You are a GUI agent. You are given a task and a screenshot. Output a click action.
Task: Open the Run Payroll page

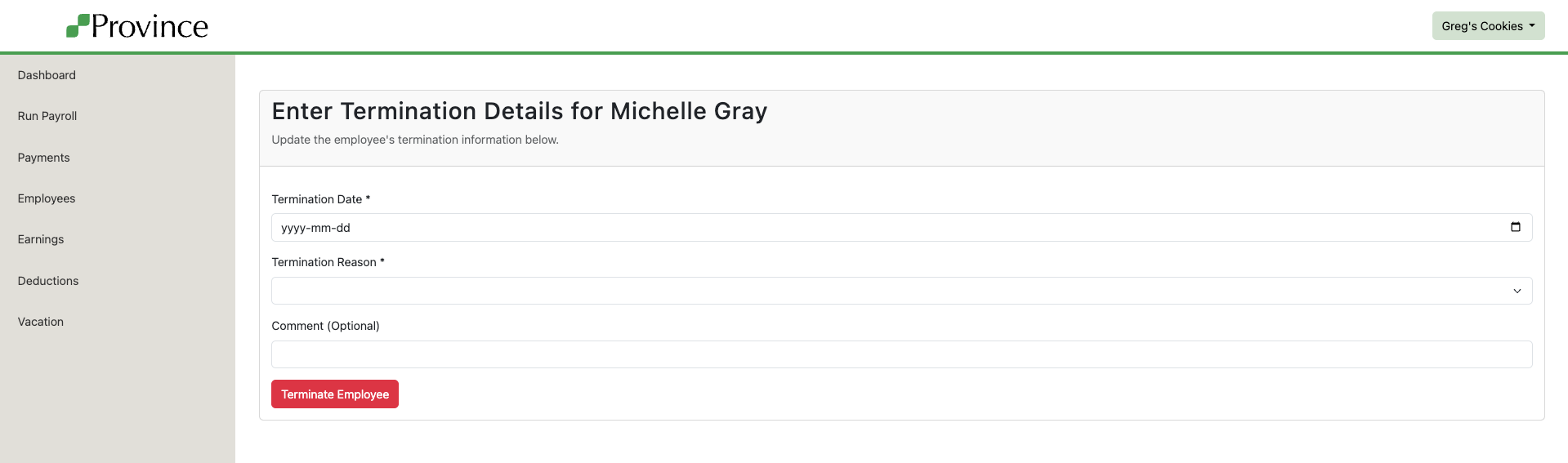47,116
